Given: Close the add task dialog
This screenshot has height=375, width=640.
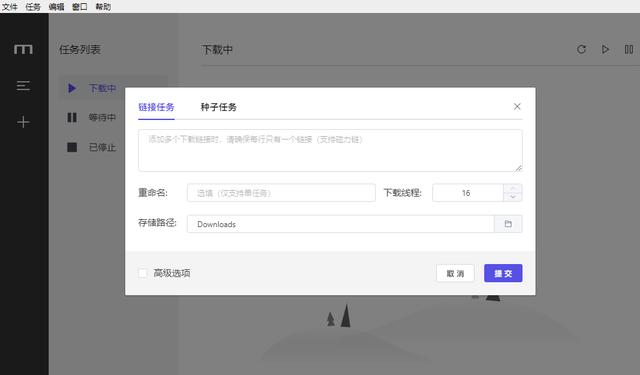Looking at the screenshot, I should tap(517, 107).
